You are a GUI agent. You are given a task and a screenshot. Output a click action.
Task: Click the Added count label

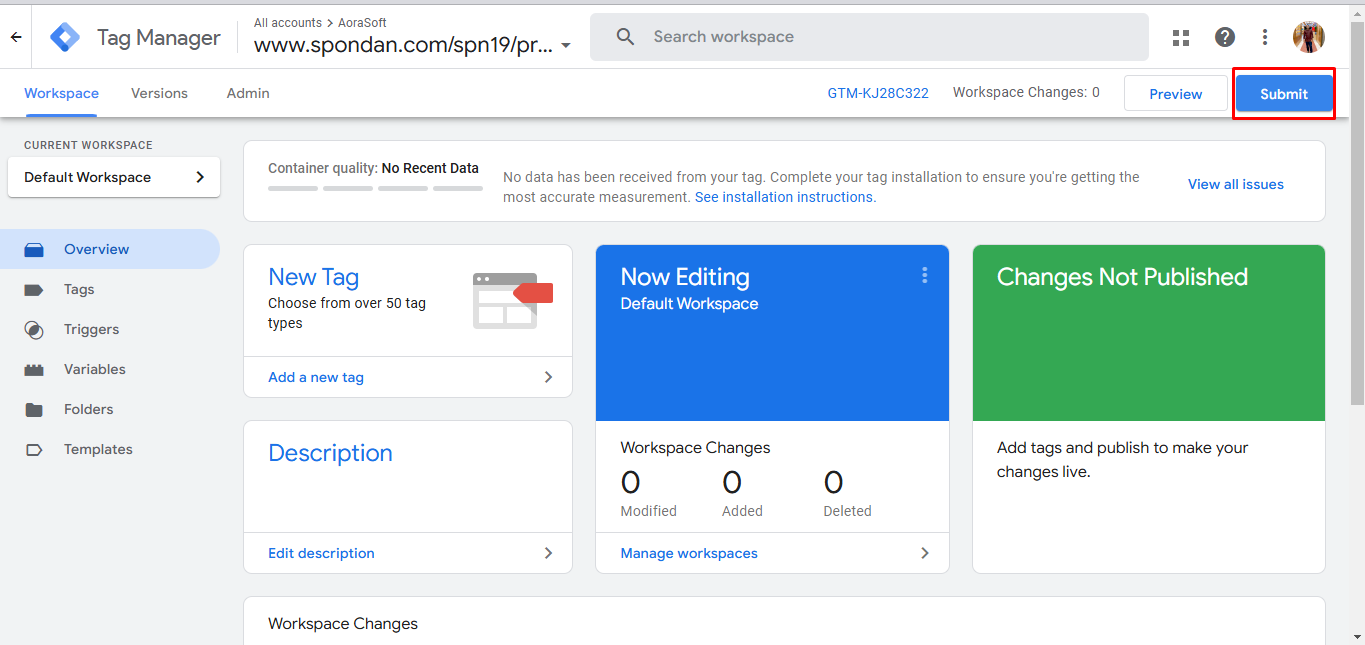pos(742,511)
